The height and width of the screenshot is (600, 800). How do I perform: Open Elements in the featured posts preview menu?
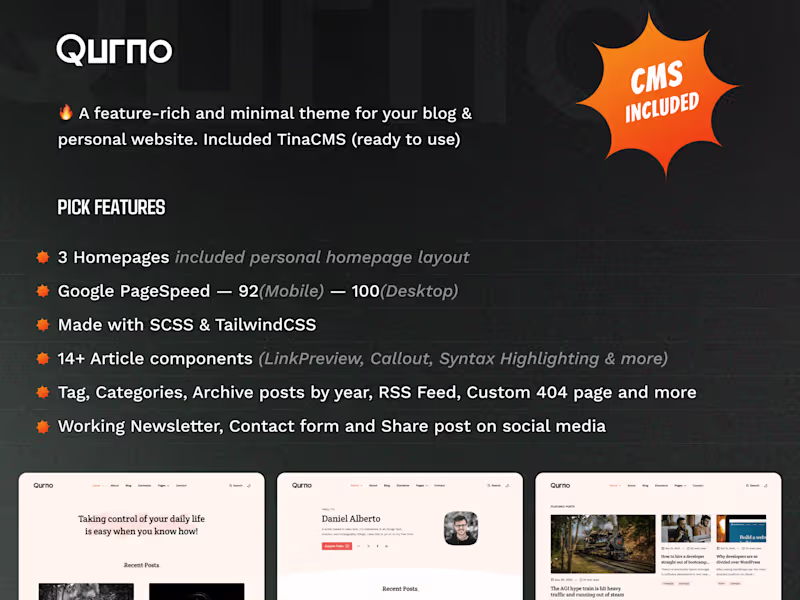(661, 486)
